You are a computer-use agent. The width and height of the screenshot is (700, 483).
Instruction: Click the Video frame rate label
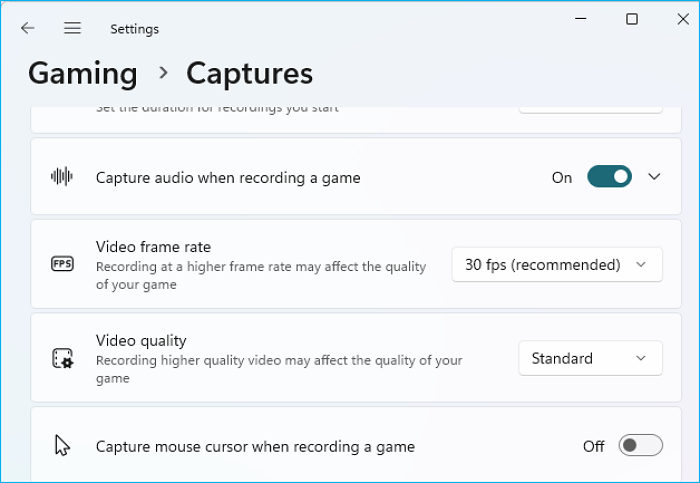pos(153,247)
